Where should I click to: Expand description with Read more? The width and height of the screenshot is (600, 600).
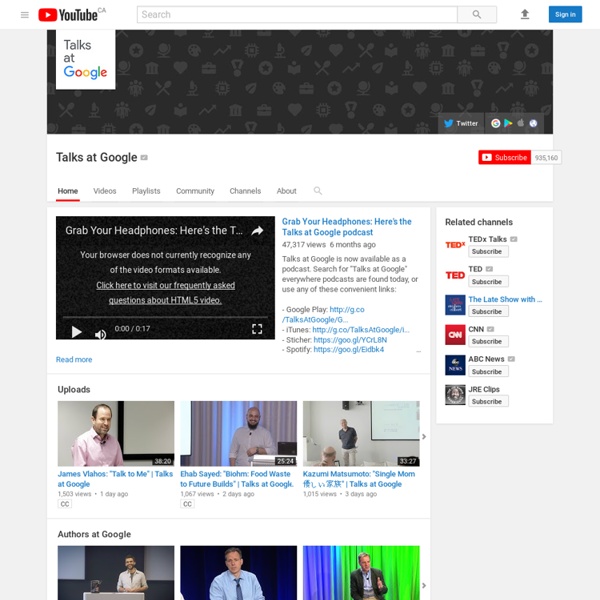pyautogui.click(x=74, y=359)
